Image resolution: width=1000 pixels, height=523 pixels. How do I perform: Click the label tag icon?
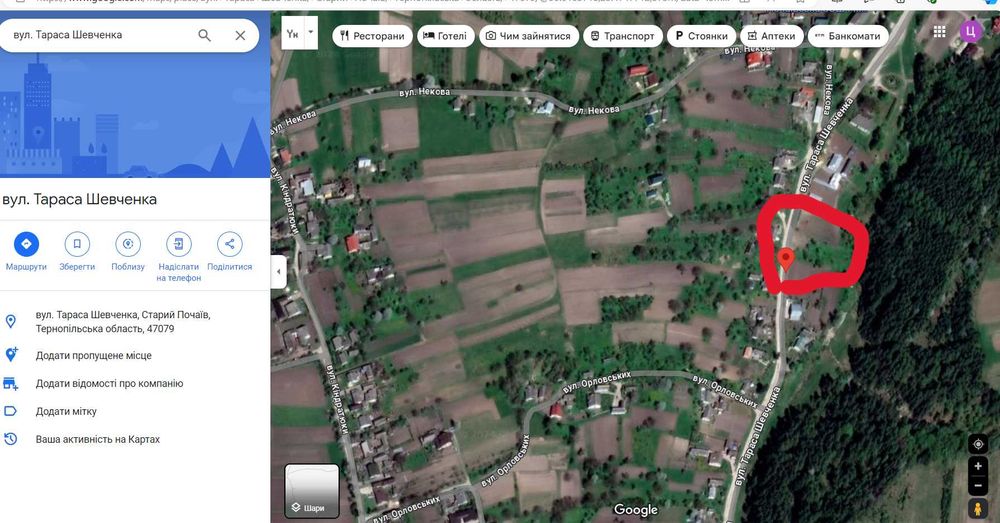coord(10,411)
